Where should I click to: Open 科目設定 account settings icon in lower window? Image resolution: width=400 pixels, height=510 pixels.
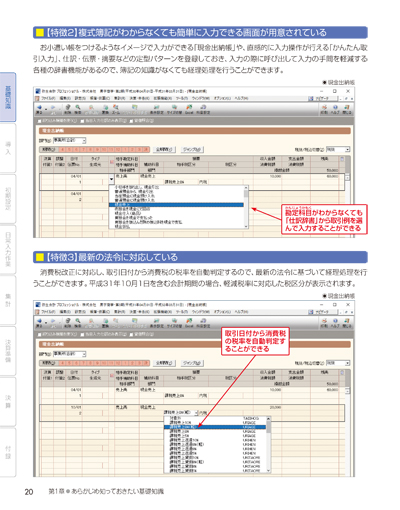pos(203,322)
